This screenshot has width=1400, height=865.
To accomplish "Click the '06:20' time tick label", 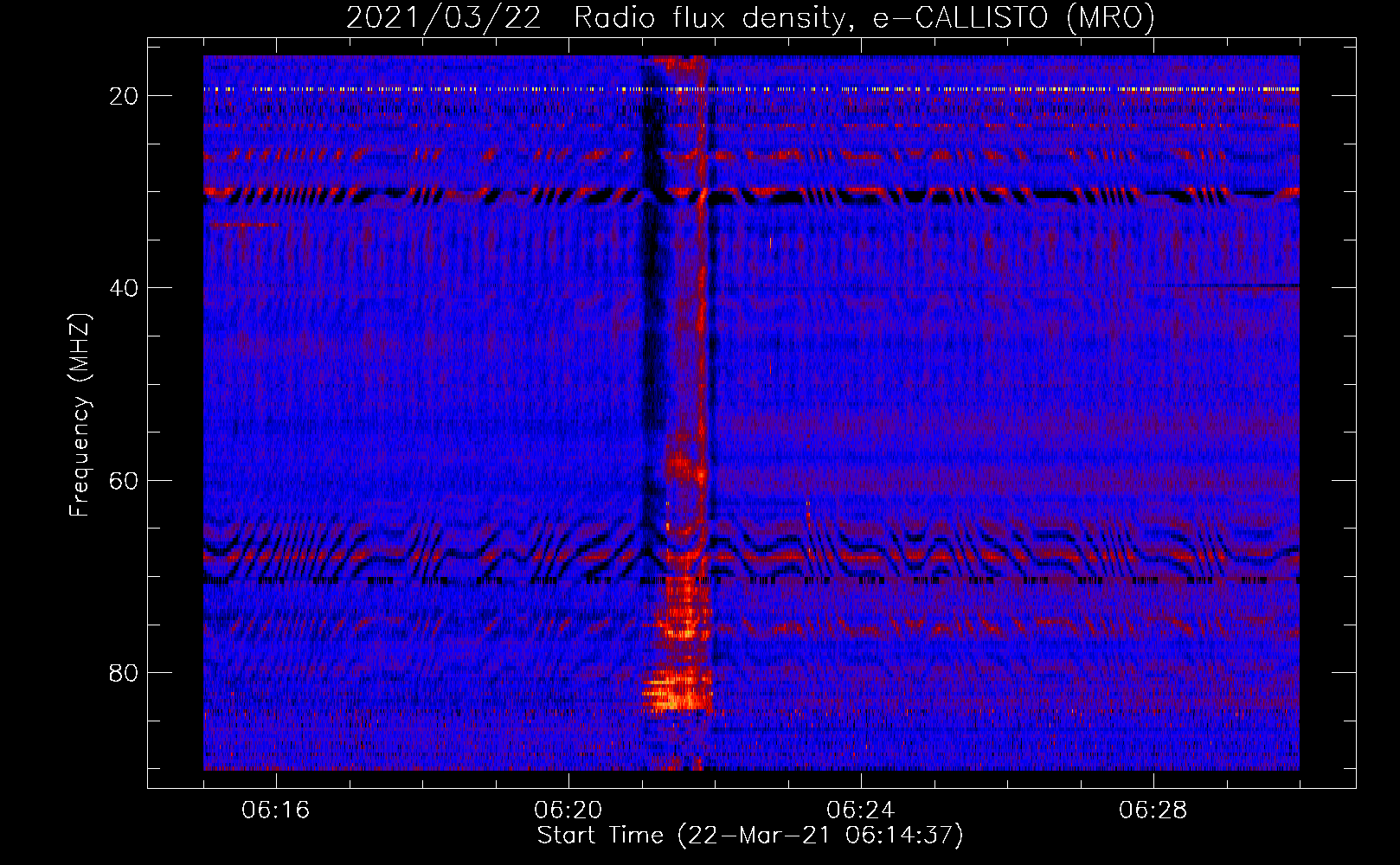I will [x=568, y=811].
